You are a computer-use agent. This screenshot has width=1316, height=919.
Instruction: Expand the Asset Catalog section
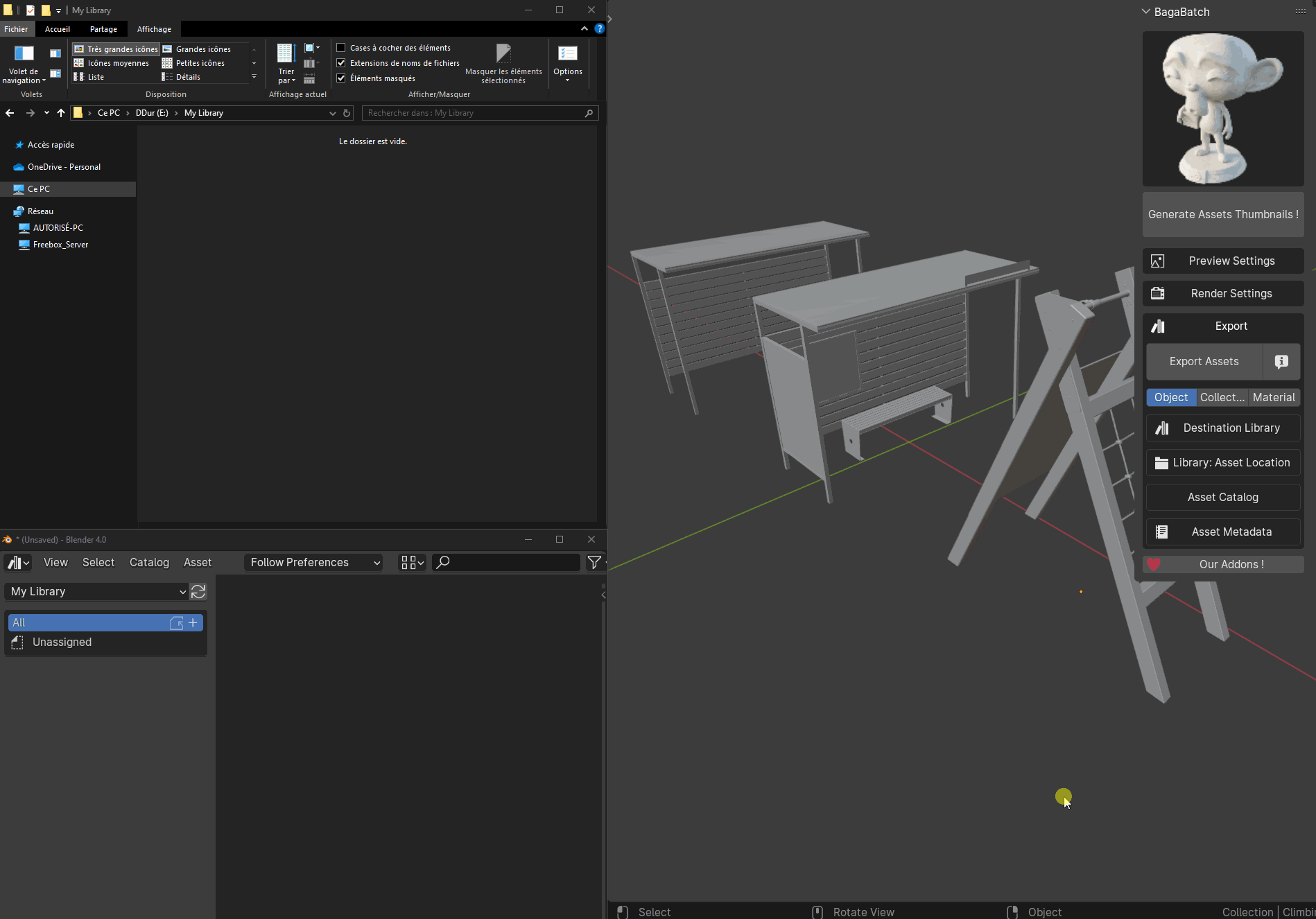(x=1223, y=498)
